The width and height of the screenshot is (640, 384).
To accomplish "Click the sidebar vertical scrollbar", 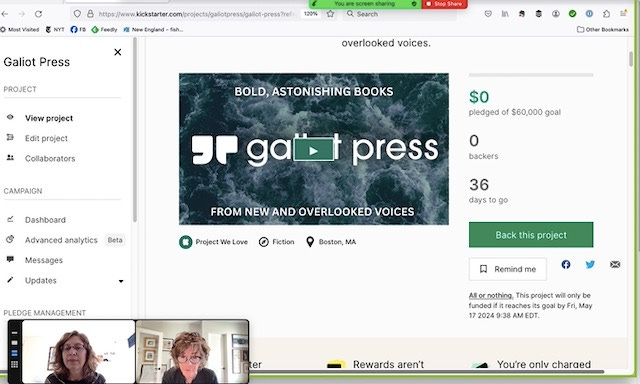I will point(135,130).
